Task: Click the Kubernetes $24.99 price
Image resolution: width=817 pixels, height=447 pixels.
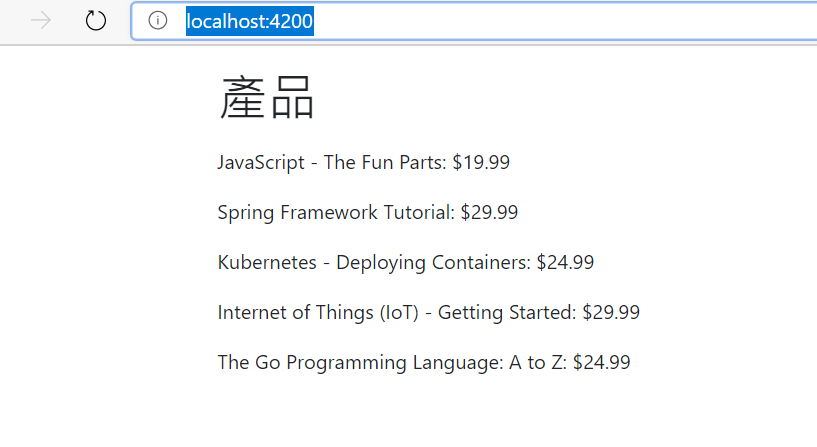Action: pos(565,263)
